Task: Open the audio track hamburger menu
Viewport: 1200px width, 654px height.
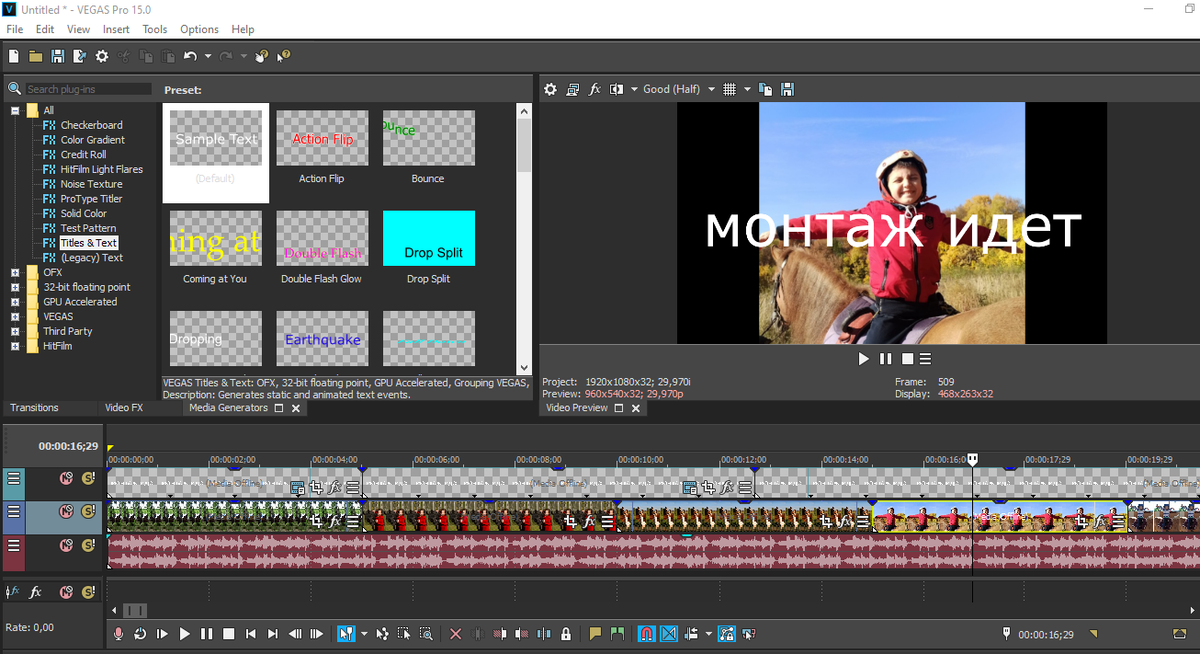Action: point(14,545)
